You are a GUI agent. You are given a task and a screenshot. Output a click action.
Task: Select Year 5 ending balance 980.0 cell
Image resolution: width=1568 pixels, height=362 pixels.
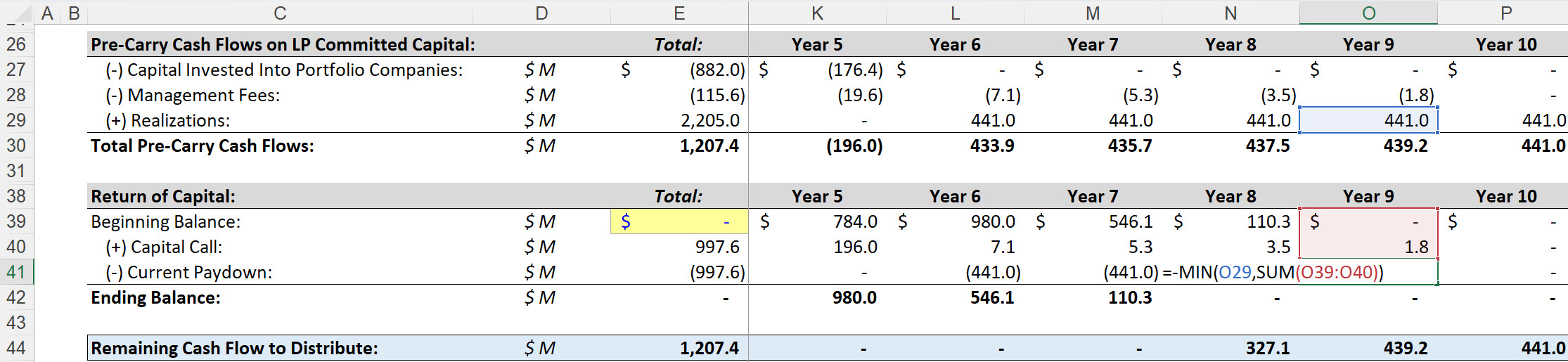(x=817, y=297)
